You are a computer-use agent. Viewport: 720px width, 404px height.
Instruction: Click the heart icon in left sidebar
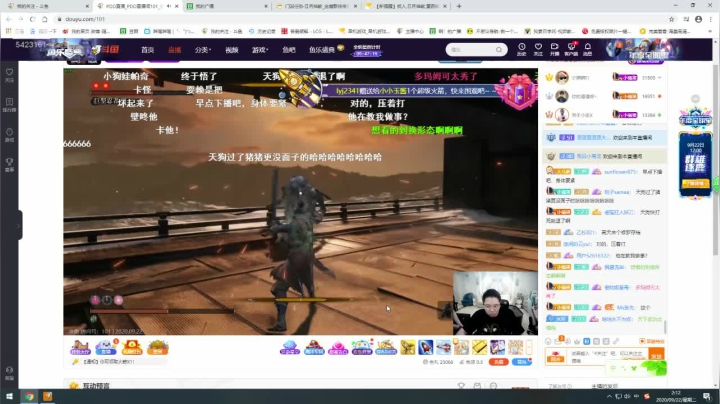pyautogui.click(x=9, y=73)
